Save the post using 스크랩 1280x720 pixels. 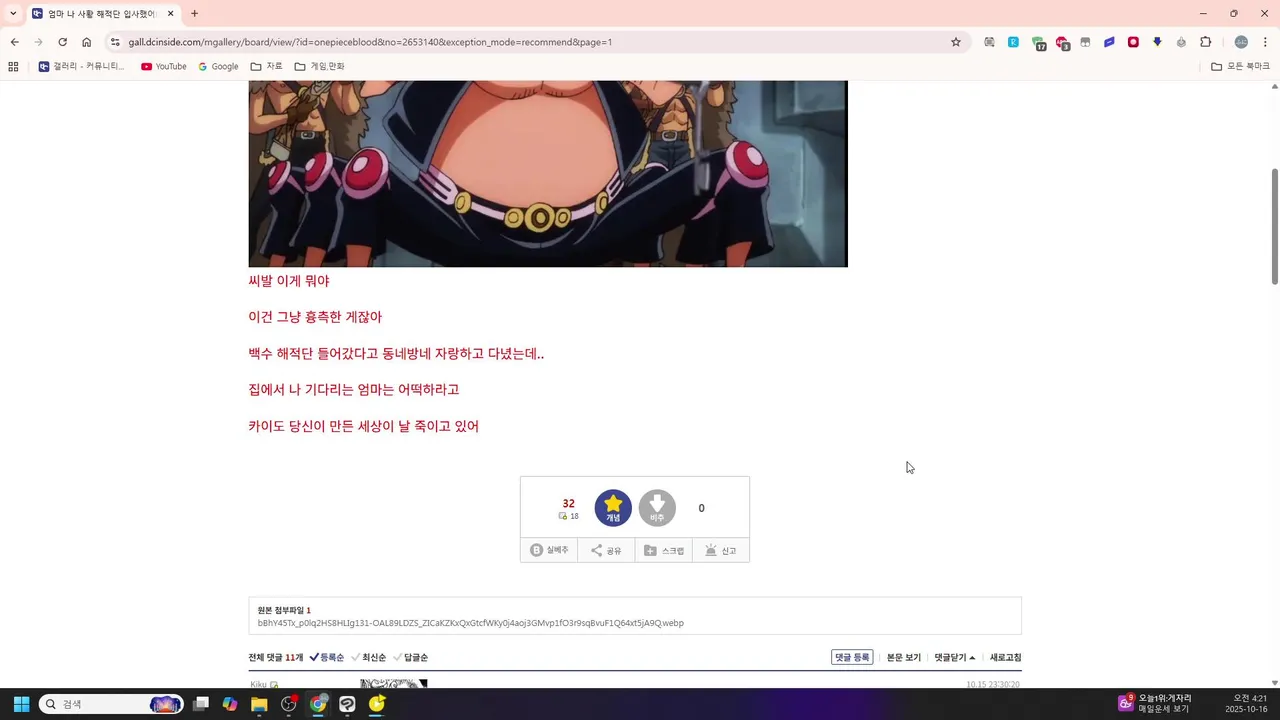tap(664, 550)
